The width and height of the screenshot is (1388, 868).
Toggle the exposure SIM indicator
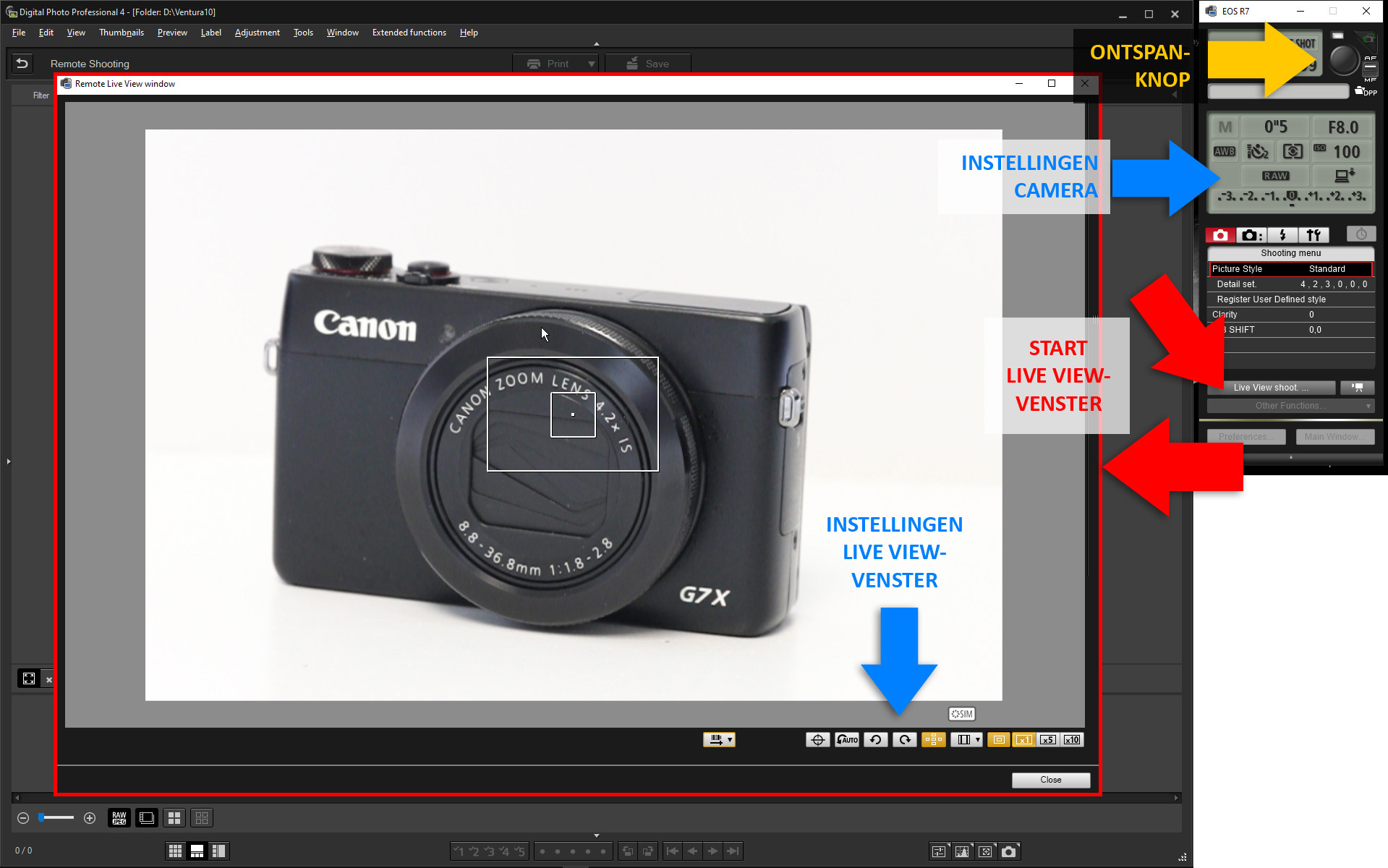pos(962,714)
